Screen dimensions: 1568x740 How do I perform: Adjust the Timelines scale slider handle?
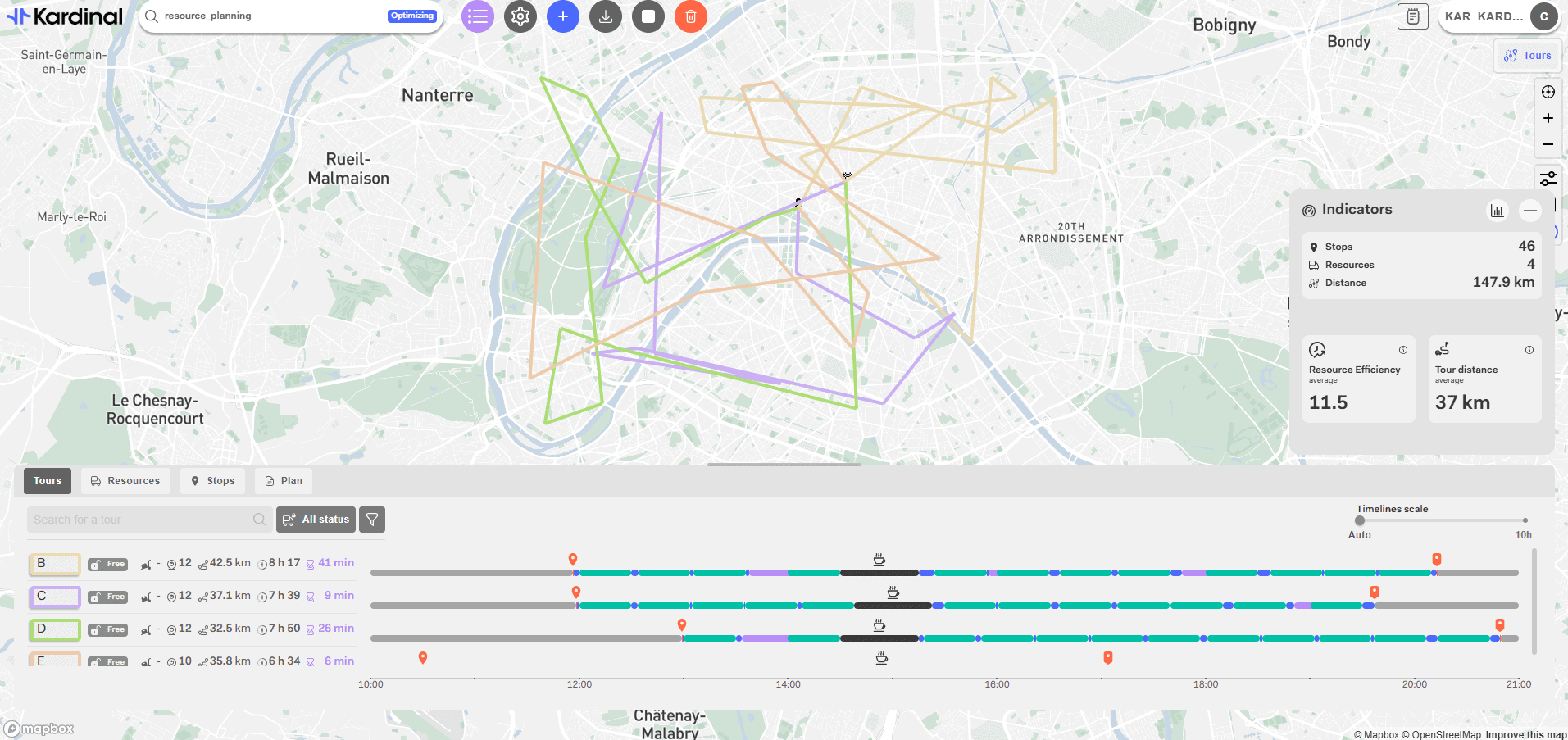tap(1360, 520)
